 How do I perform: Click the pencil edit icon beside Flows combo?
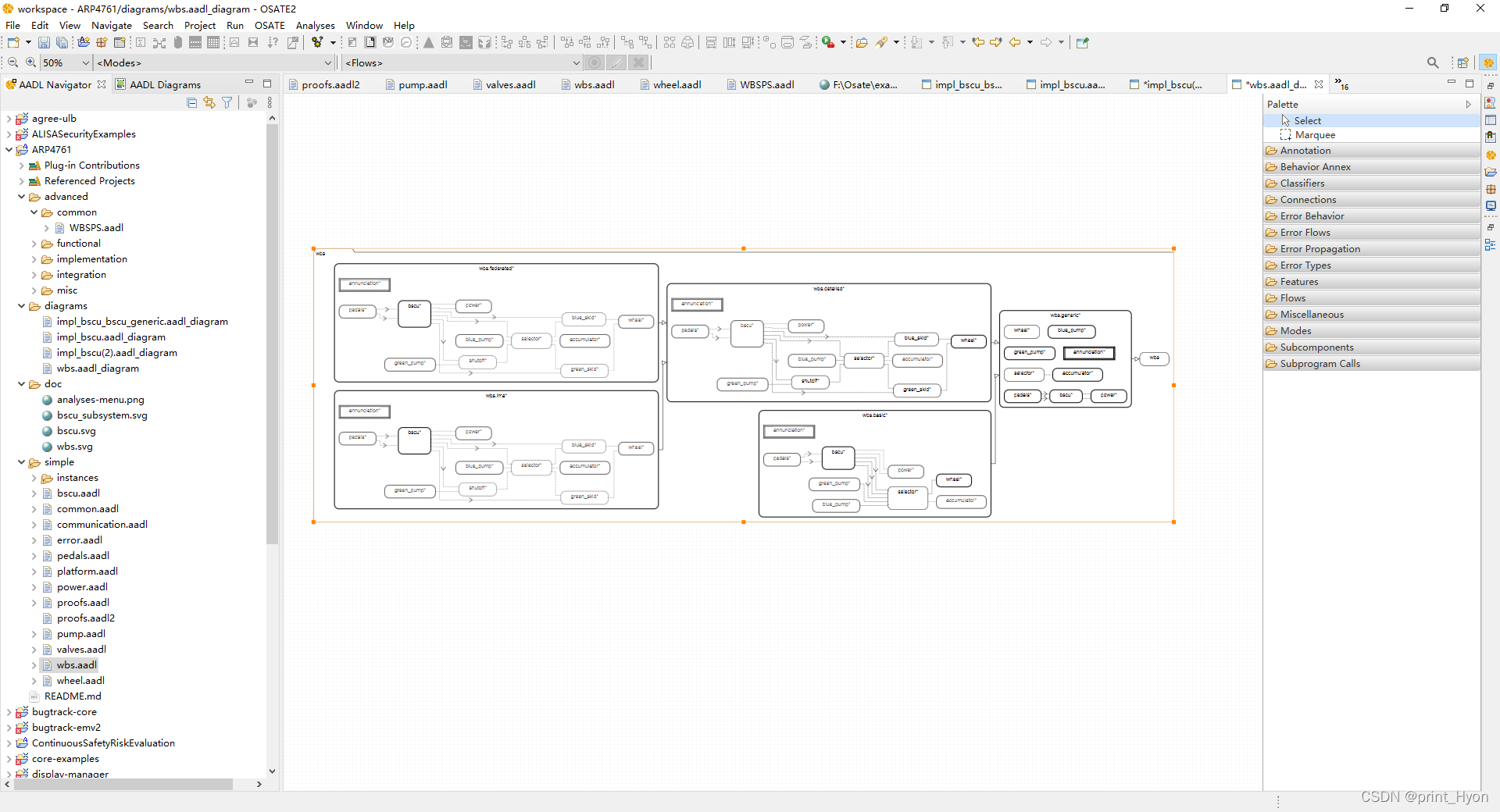[616, 62]
